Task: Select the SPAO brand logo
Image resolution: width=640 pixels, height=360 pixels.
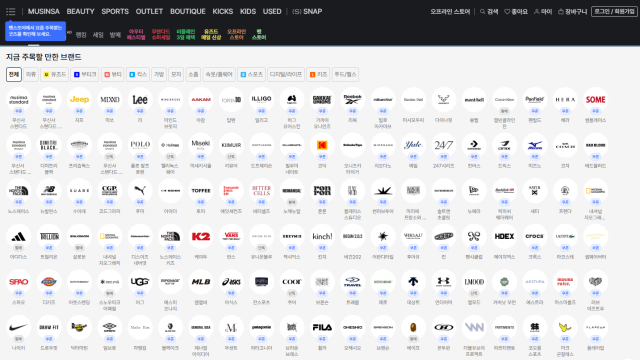Action: pos(18,282)
